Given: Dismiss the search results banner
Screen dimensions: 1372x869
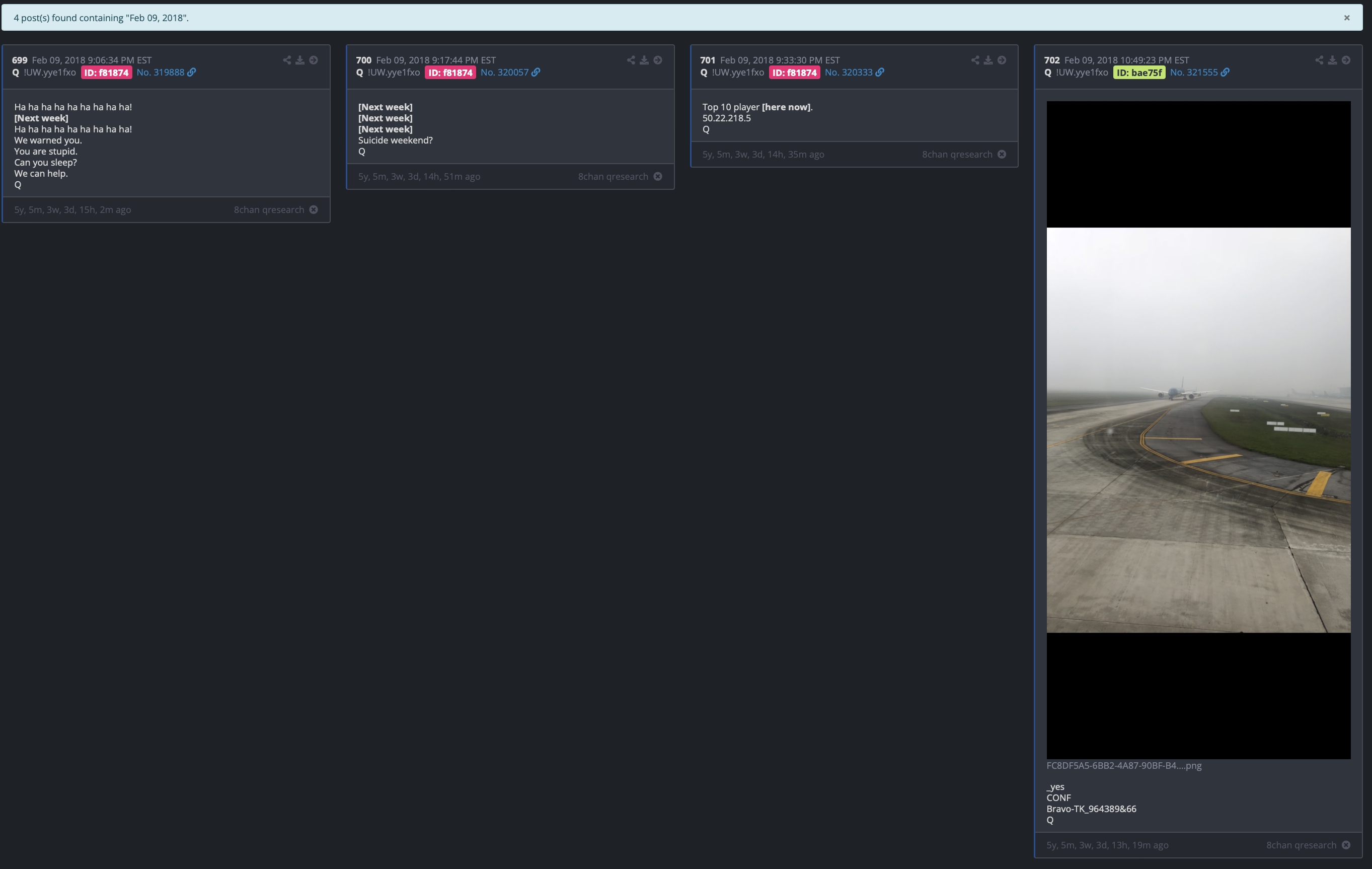Looking at the screenshot, I should pos(1347,18).
